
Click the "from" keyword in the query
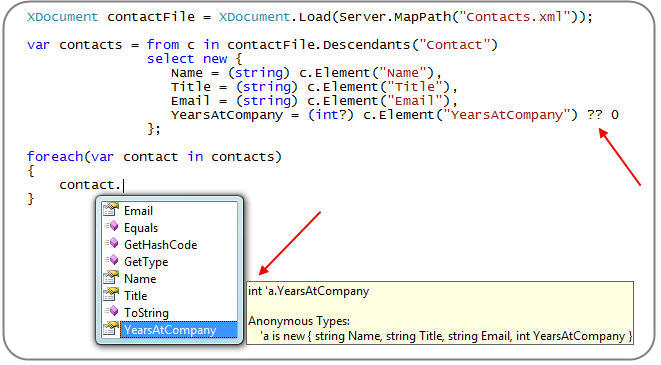tap(163, 45)
